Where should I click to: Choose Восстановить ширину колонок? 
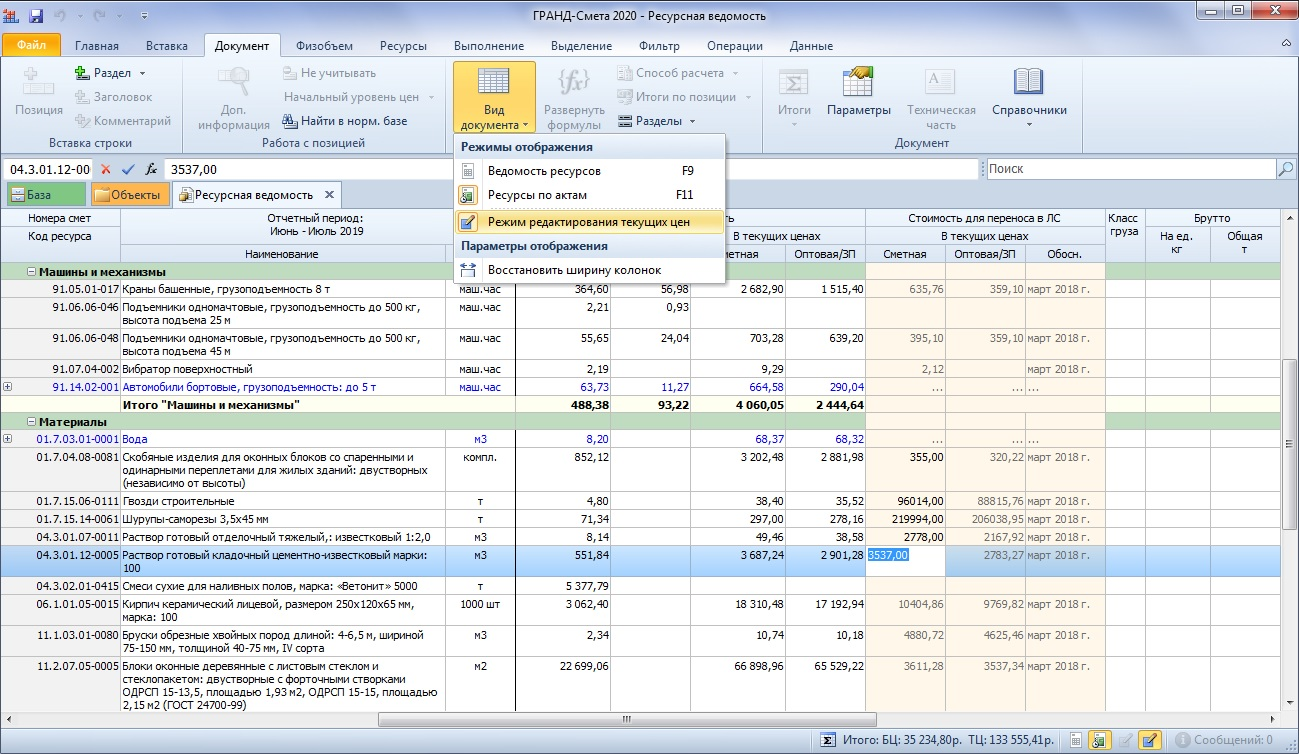coord(589,270)
